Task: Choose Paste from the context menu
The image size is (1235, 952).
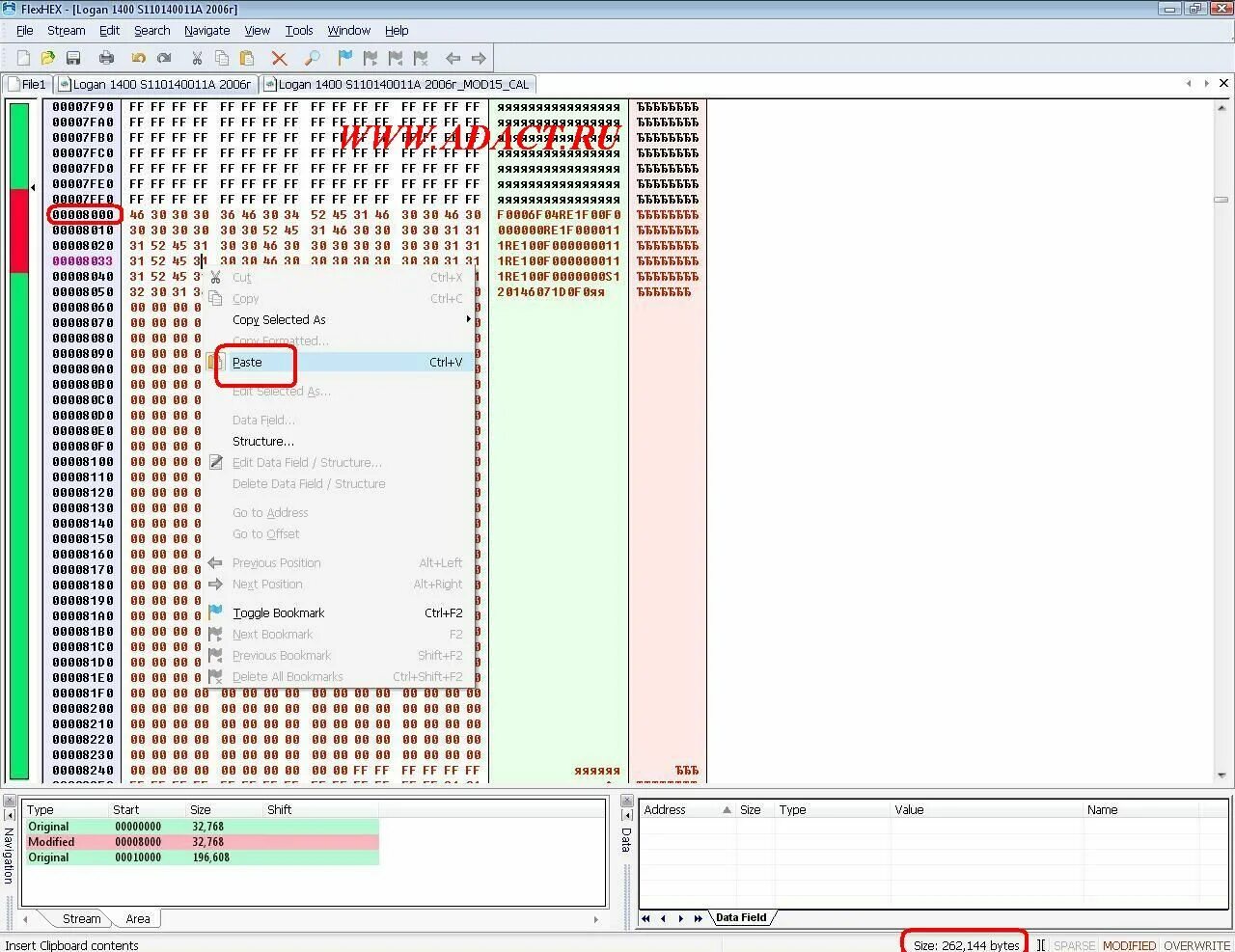Action: coord(340,362)
